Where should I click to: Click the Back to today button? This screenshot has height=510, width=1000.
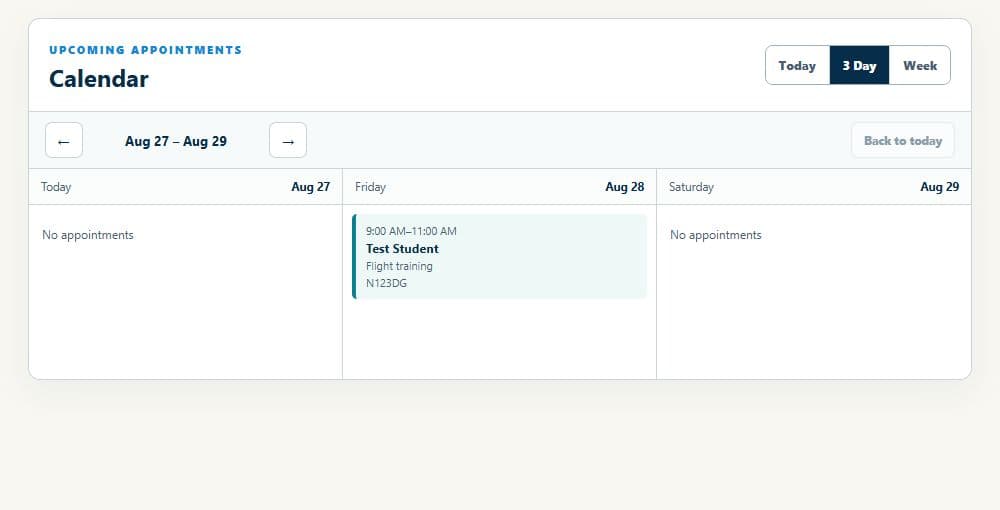pos(902,140)
